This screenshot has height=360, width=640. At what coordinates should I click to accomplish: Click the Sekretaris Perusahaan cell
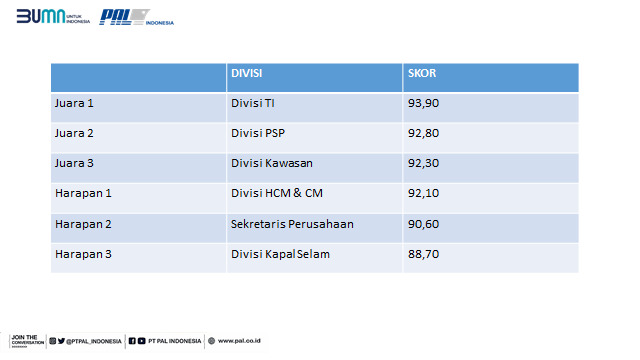314,228
